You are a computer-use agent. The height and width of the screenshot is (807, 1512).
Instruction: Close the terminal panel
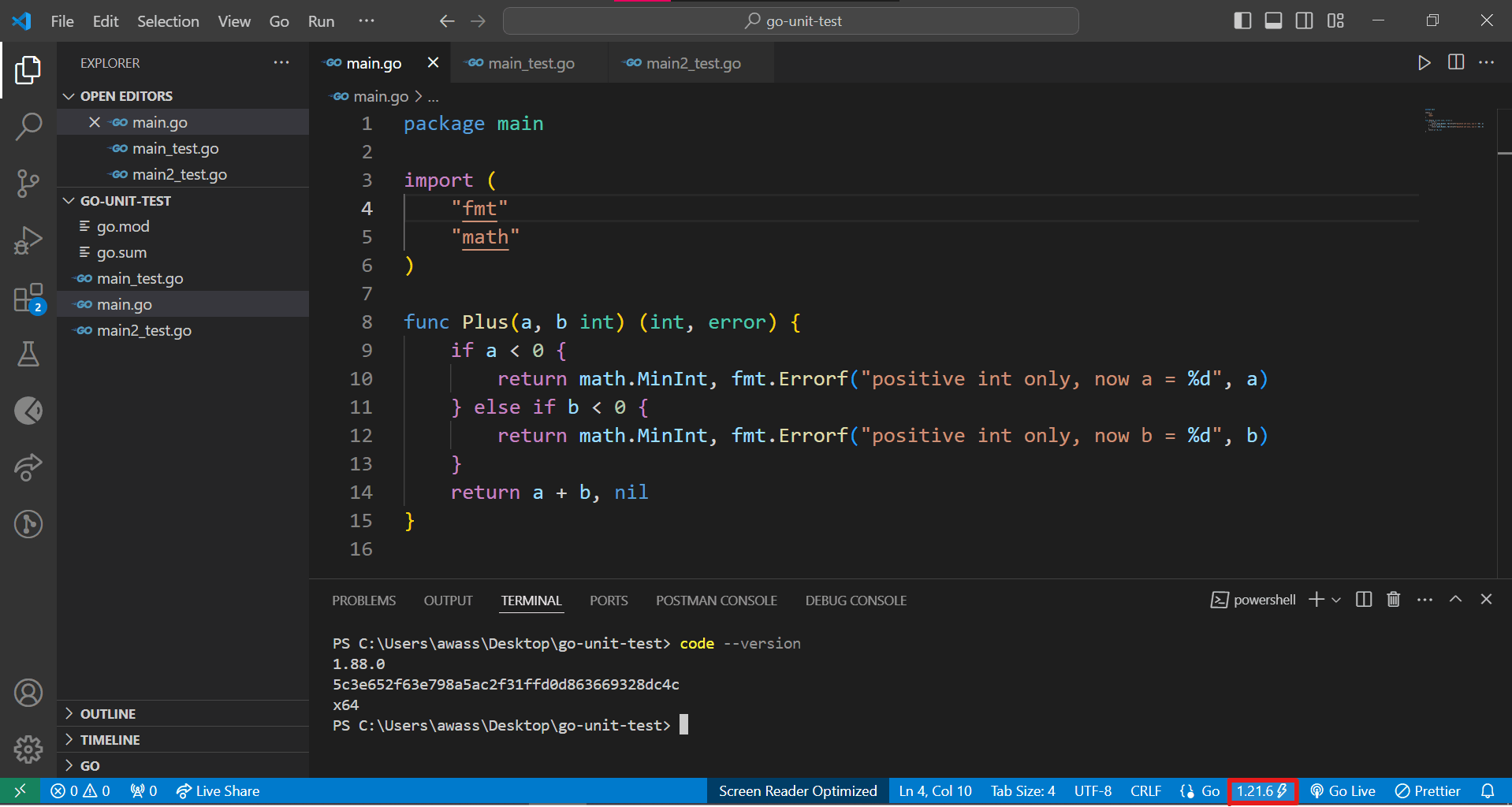pyautogui.click(x=1487, y=600)
